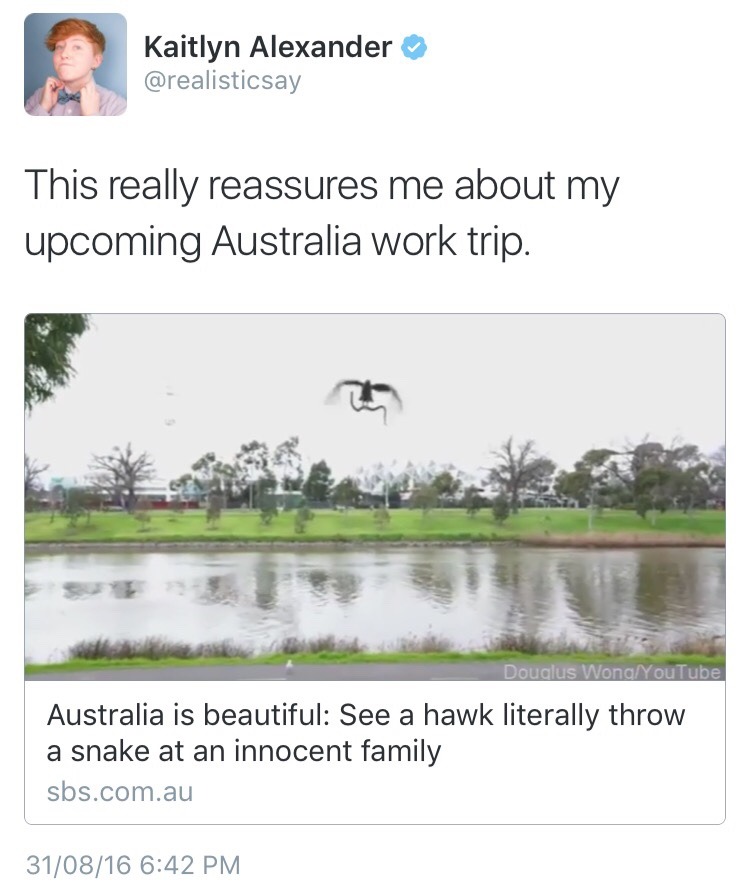Click Kaitlyn Alexander's profile avatar
Viewport: 750px width, 890px height.
click(x=75, y=65)
